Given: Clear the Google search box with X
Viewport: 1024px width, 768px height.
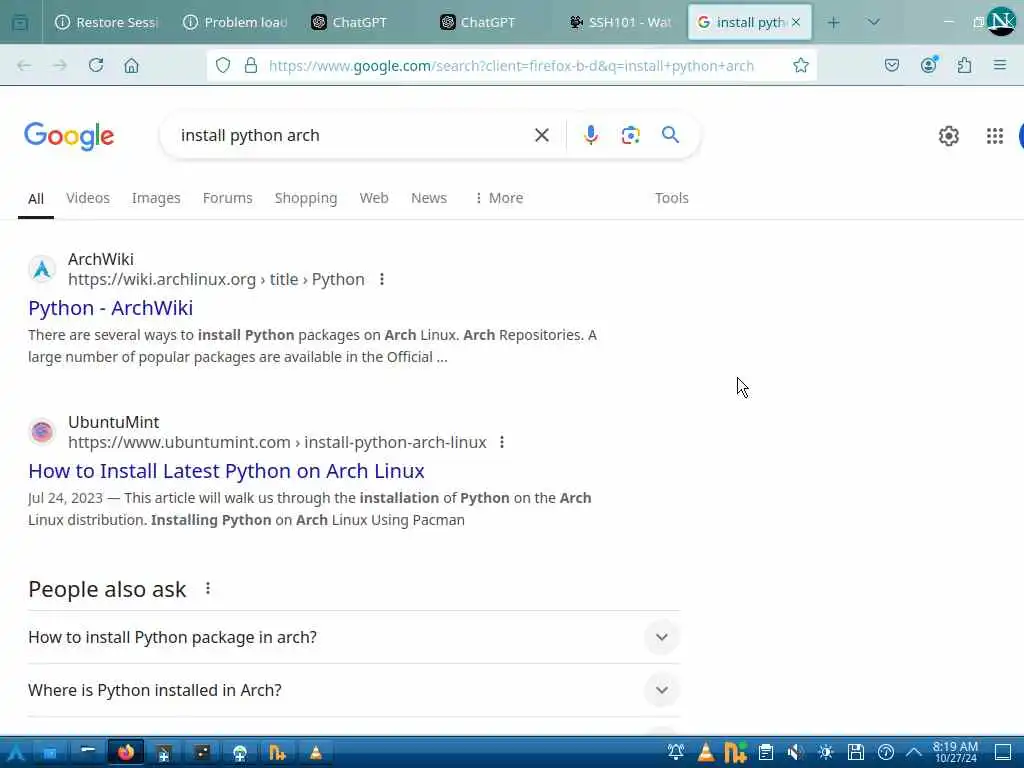Looking at the screenshot, I should click(541, 135).
